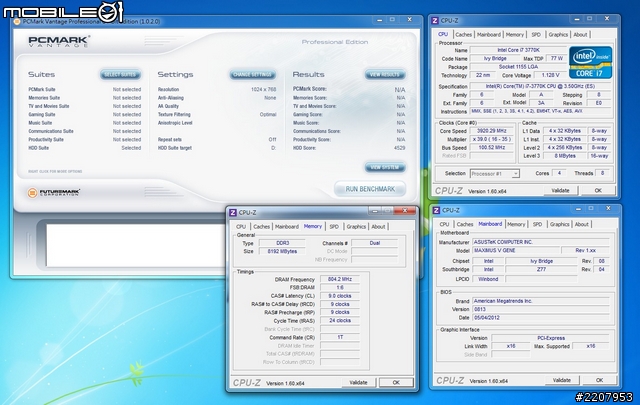Click the Core Voltage 1.128 V value
Viewport: 640px width, 405px height.
point(550,75)
